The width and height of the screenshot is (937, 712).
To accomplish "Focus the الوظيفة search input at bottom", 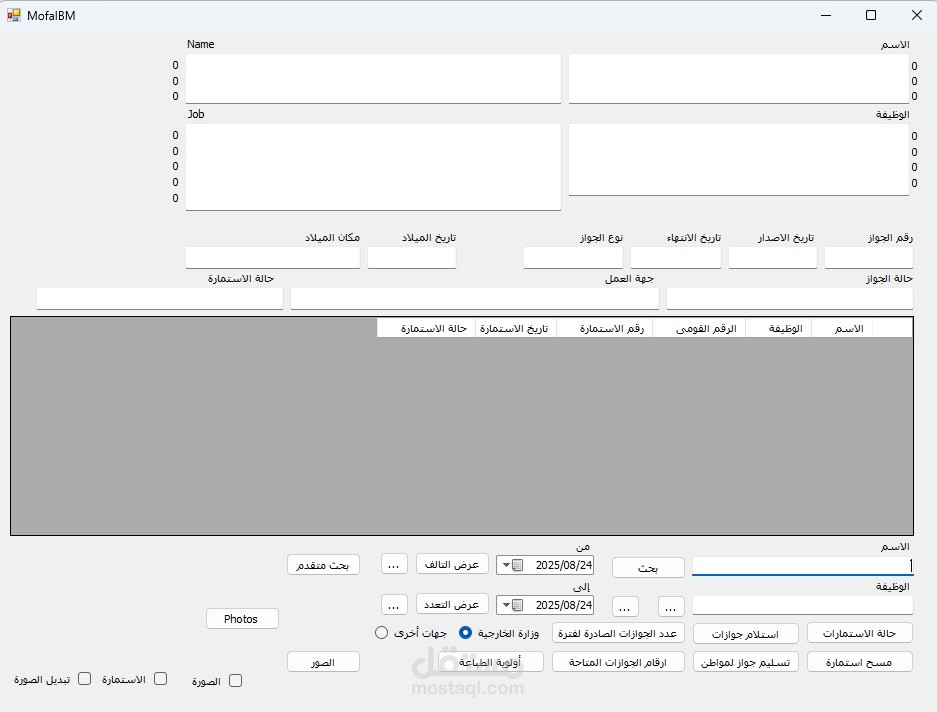I will coord(803,605).
